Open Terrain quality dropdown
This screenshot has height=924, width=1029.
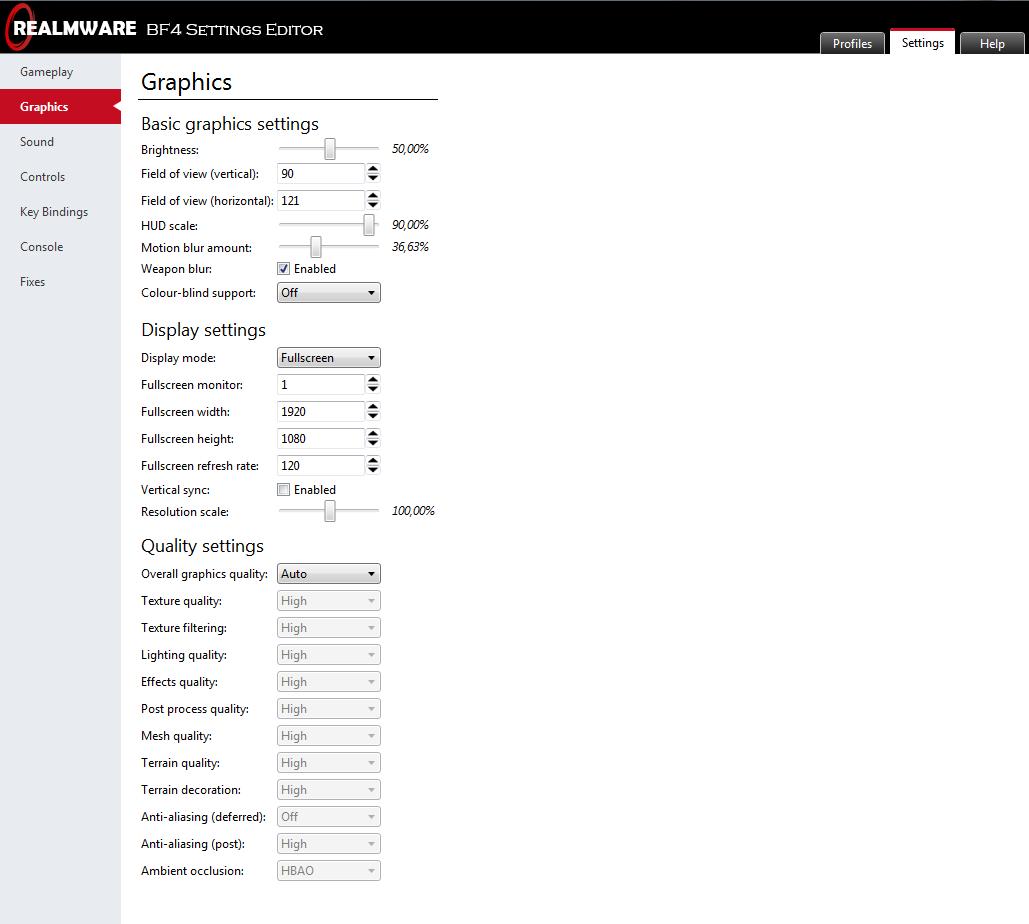coord(328,763)
